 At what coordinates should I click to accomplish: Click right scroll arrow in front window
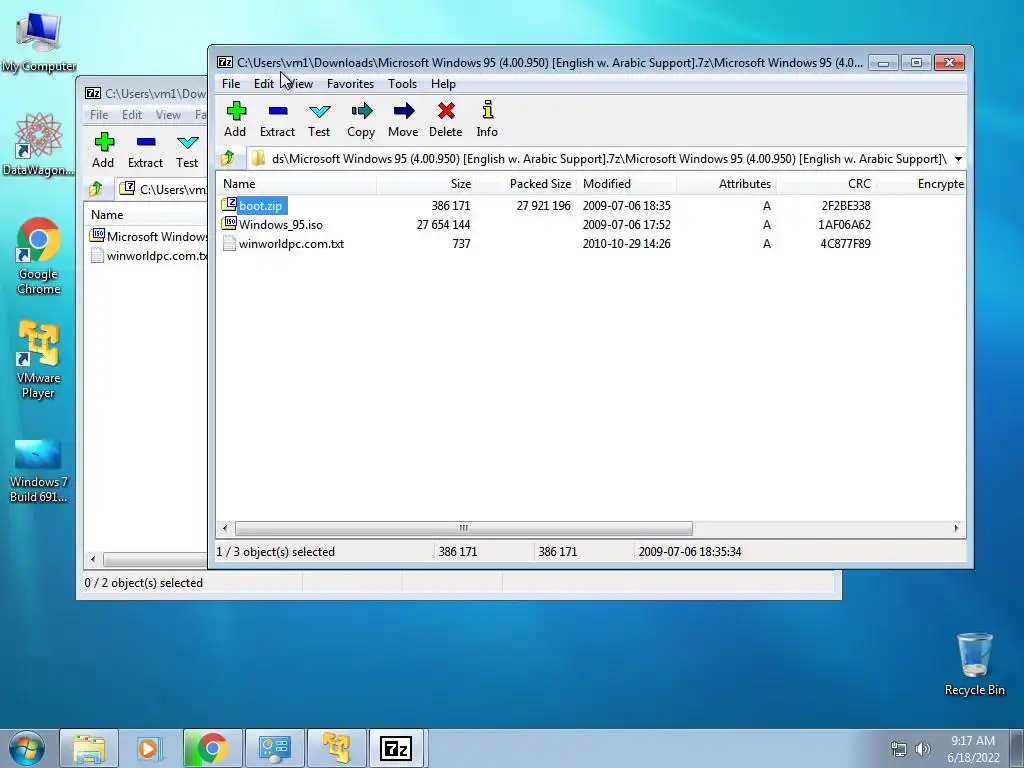[956, 528]
